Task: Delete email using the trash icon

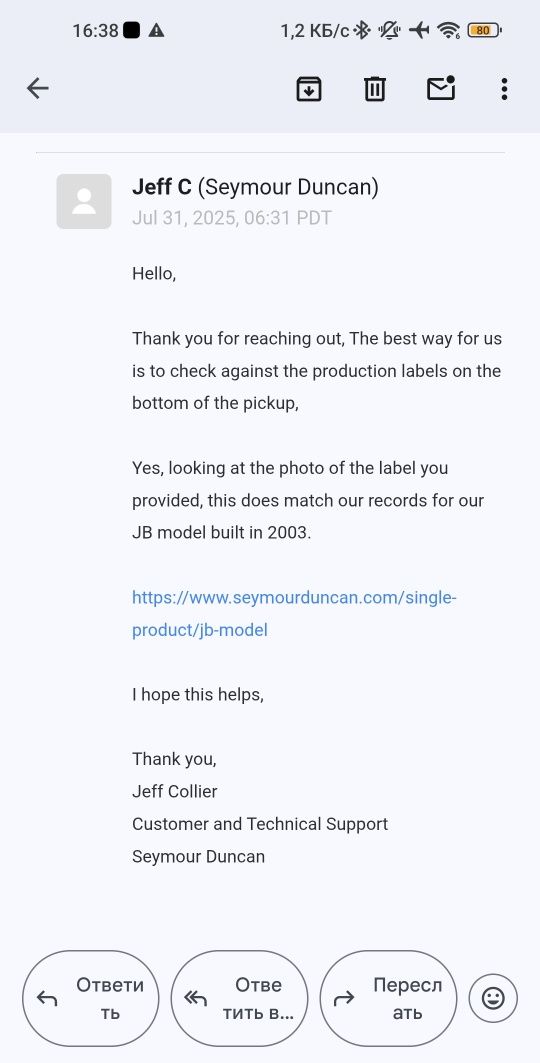Action: (x=375, y=89)
